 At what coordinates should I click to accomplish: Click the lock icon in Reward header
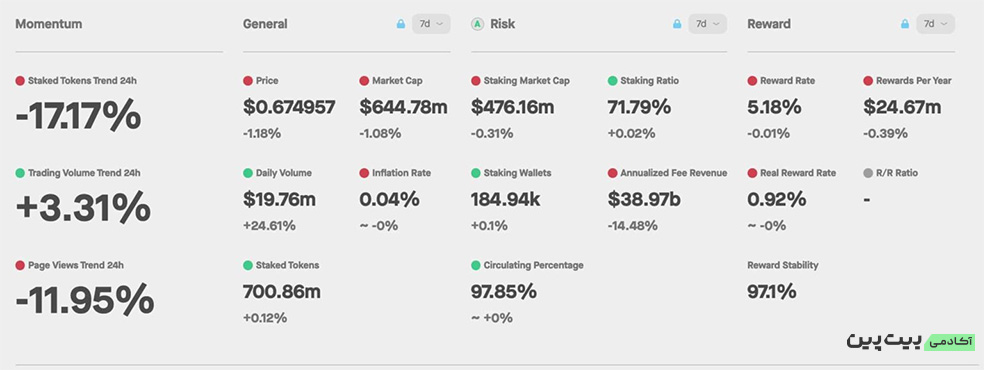click(905, 24)
